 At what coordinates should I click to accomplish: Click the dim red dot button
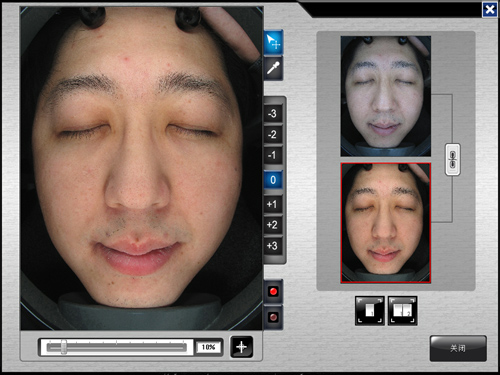click(273, 317)
